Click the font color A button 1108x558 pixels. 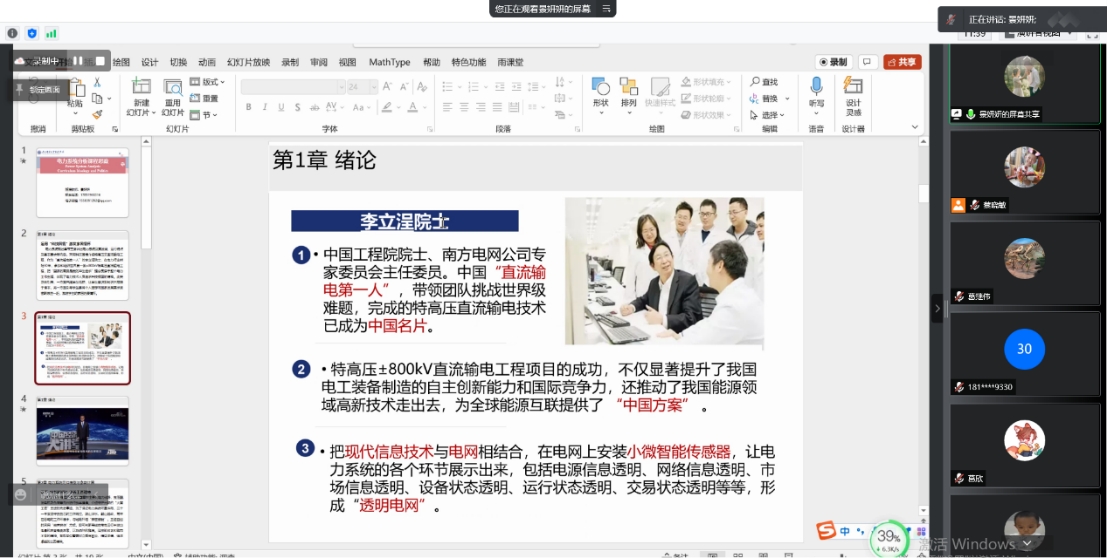413,107
